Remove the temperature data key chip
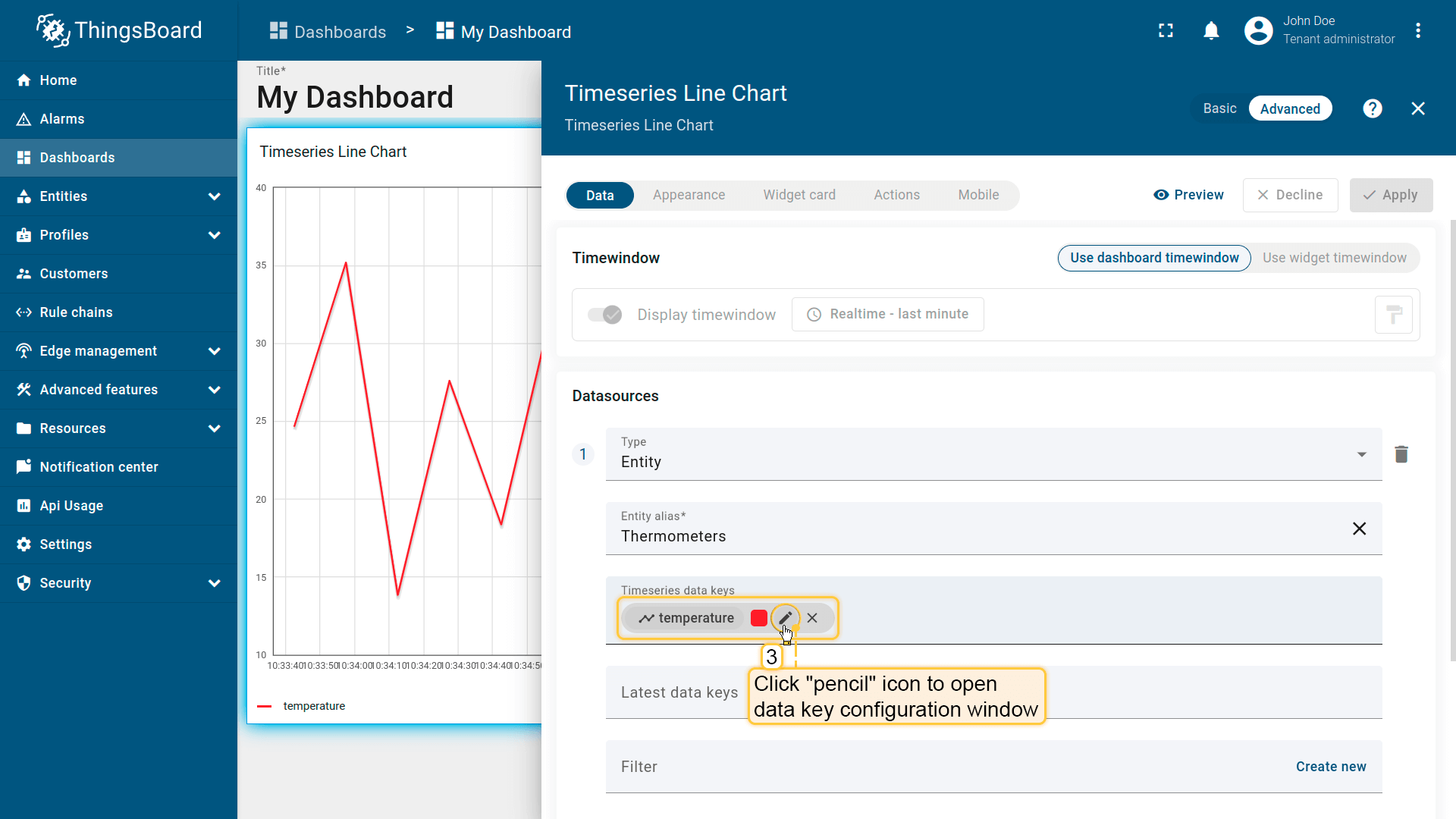The height and width of the screenshot is (819, 1456). tap(812, 618)
